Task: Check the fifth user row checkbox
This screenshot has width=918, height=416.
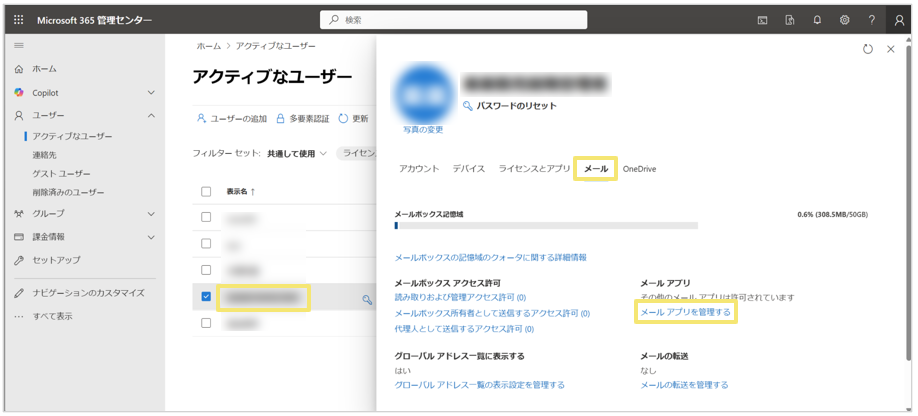Action: [206, 323]
